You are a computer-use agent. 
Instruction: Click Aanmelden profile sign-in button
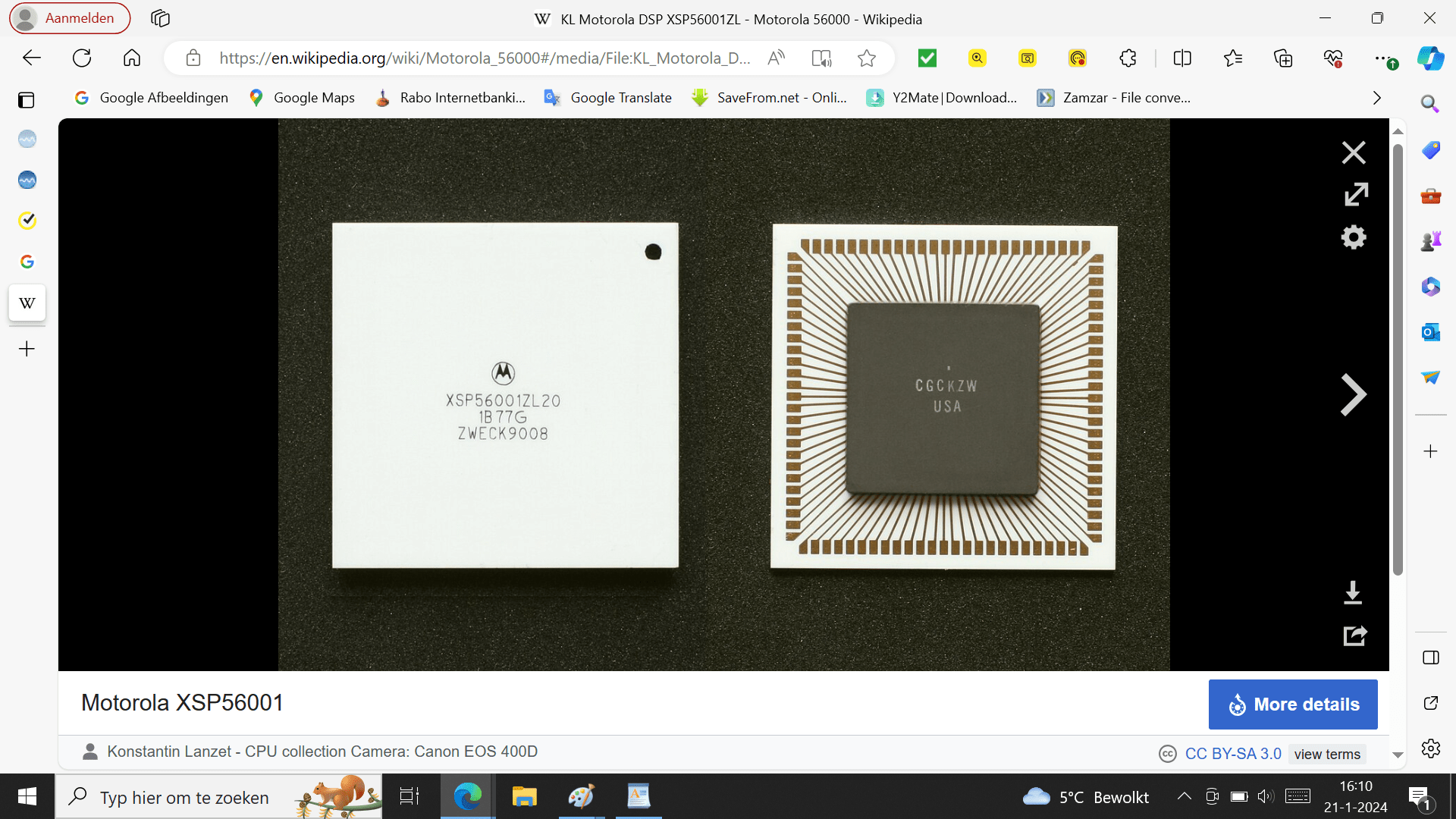[x=70, y=18]
